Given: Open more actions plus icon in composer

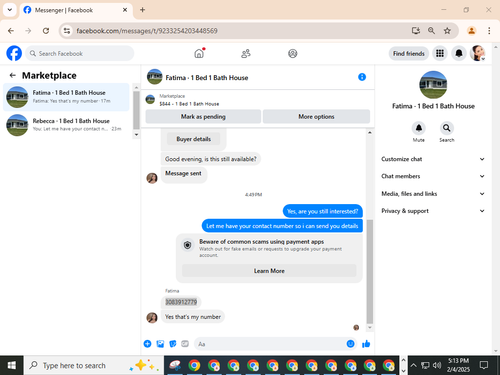Looking at the screenshot, I should point(147,344).
